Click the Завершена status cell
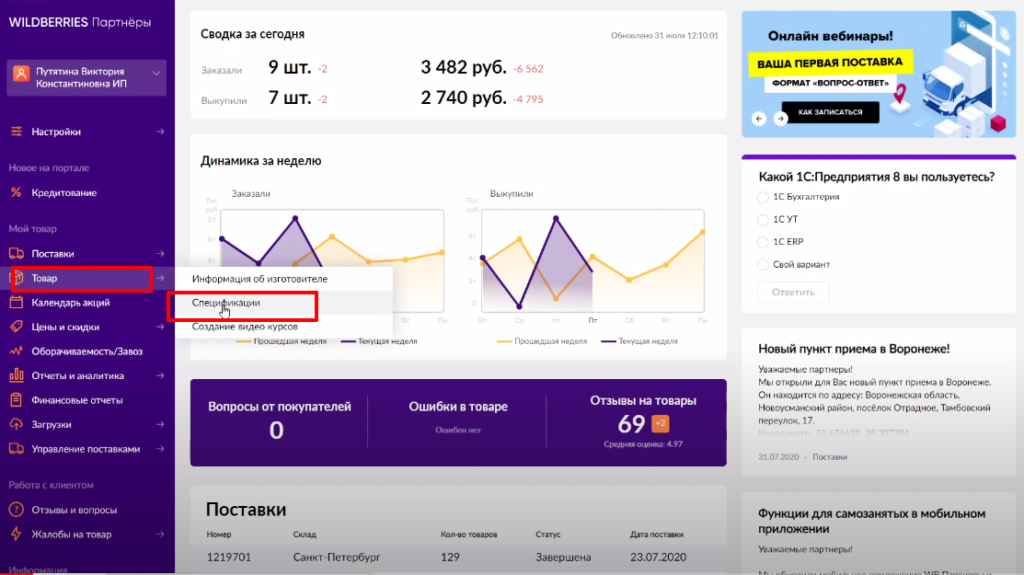 (563, 557)
